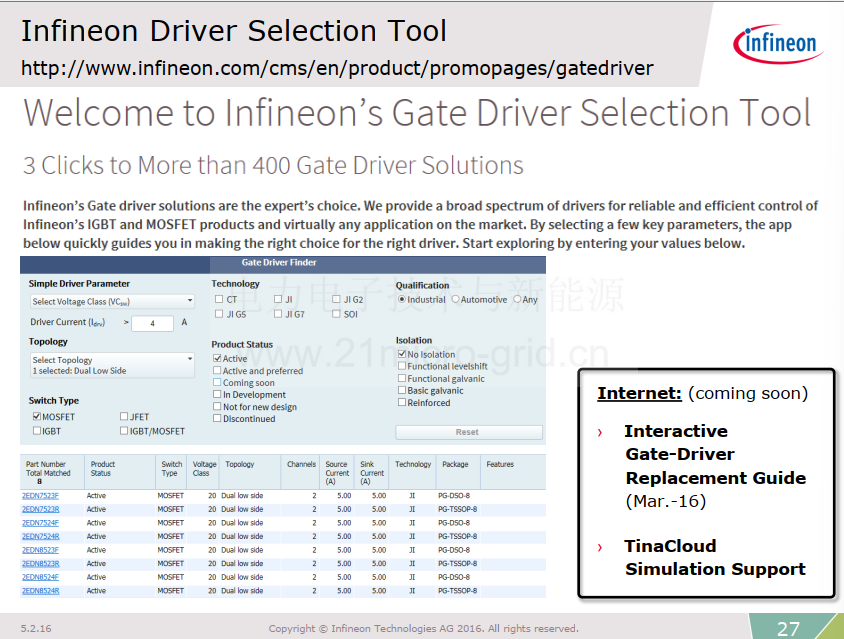Image resolution: width=844 pixels, height=639 pixels.
Task: Check the JFET switch type checkbox
Action: pos(124,416)
